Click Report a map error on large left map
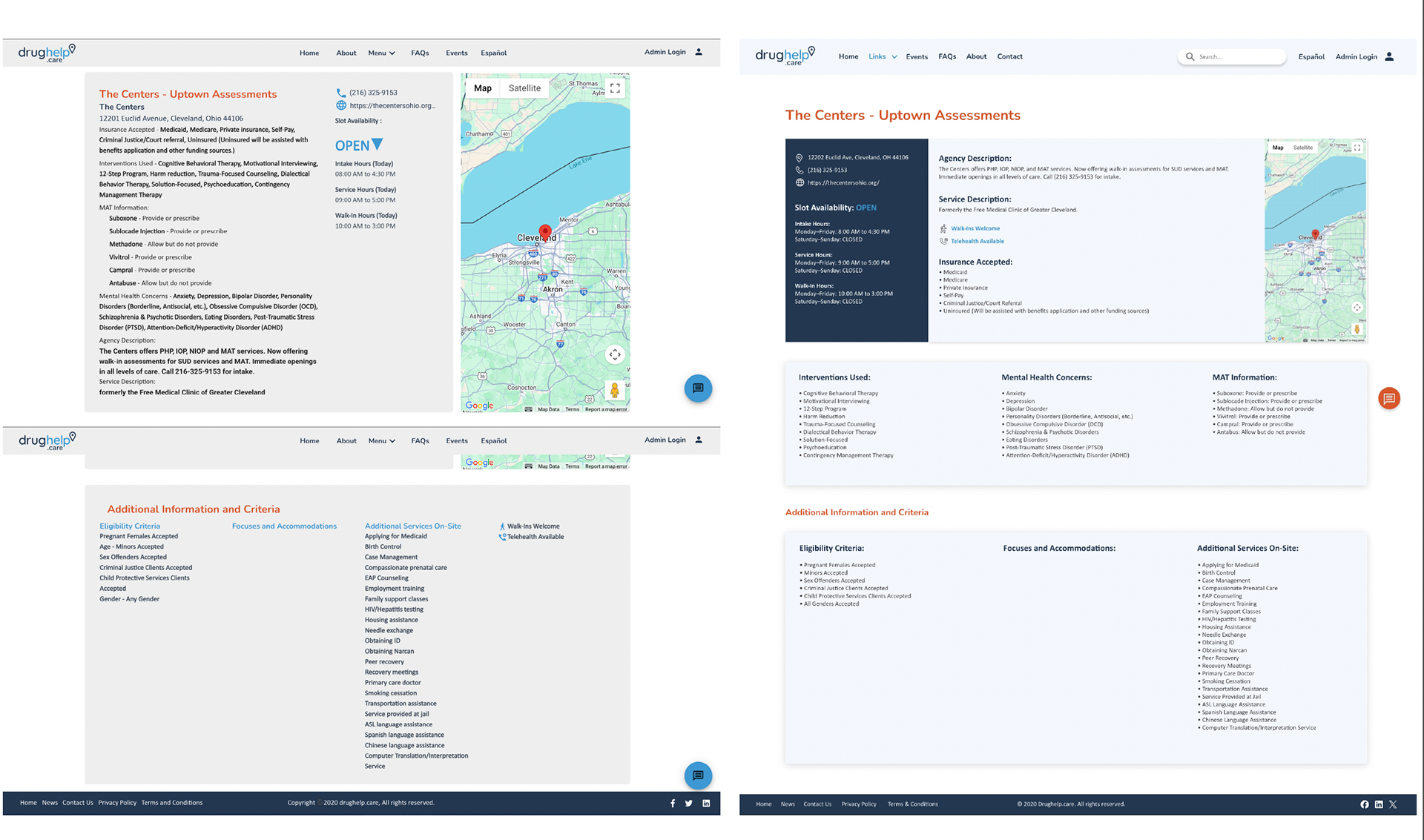 pos(606,409)
